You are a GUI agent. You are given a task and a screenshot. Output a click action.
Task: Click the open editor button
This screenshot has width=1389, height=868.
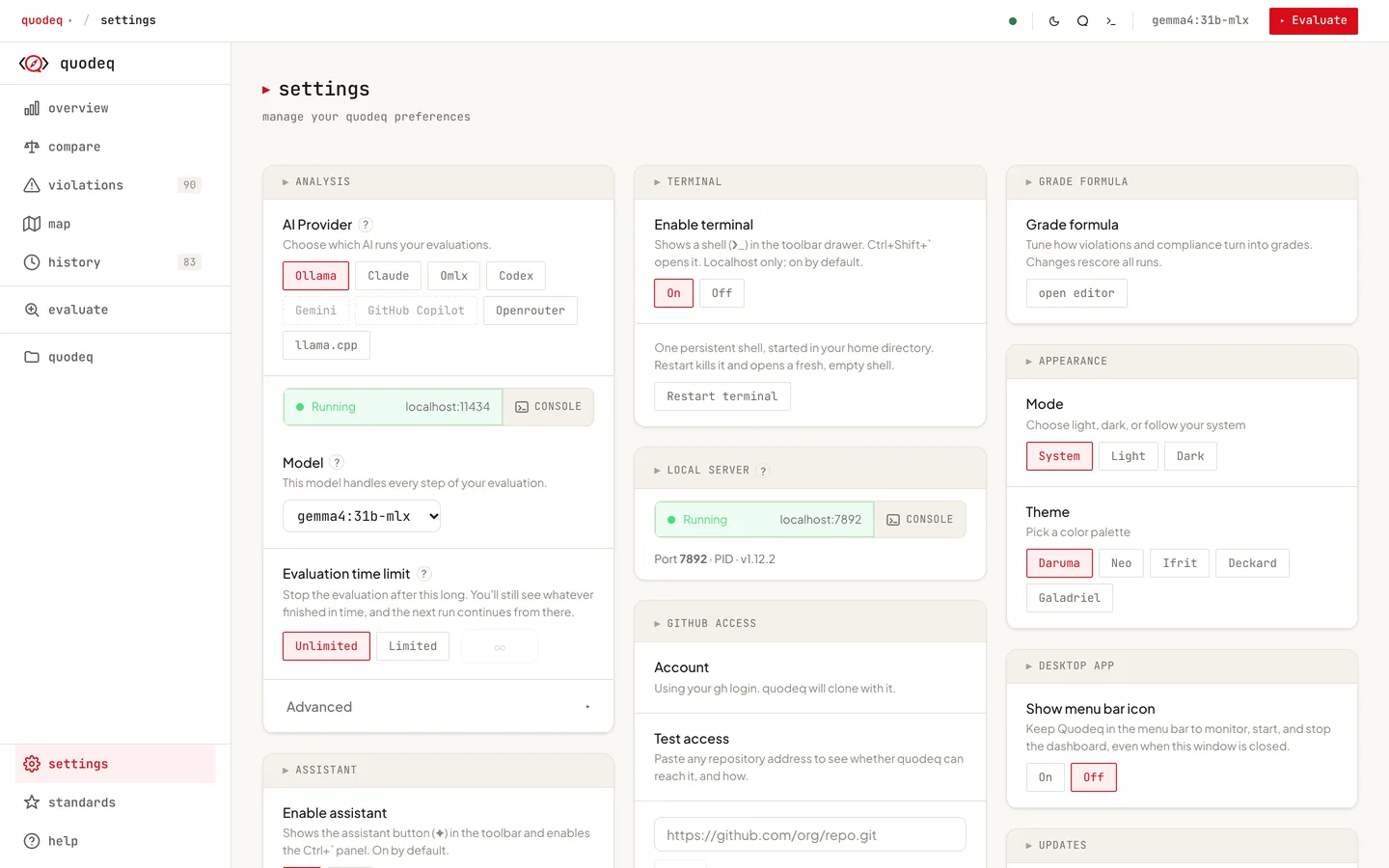[x=1076, y=293]
